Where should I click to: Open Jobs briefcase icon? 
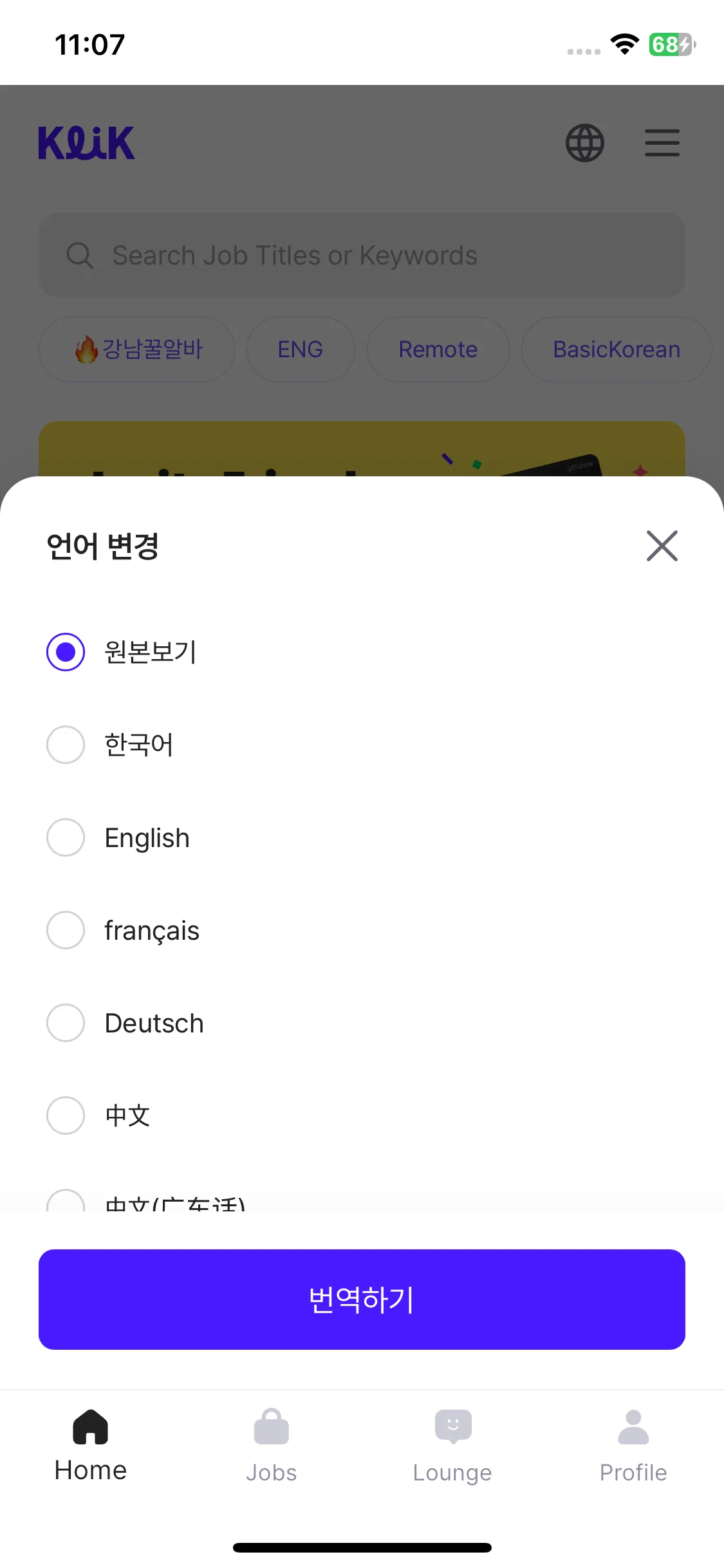(x=272, y=1426)
